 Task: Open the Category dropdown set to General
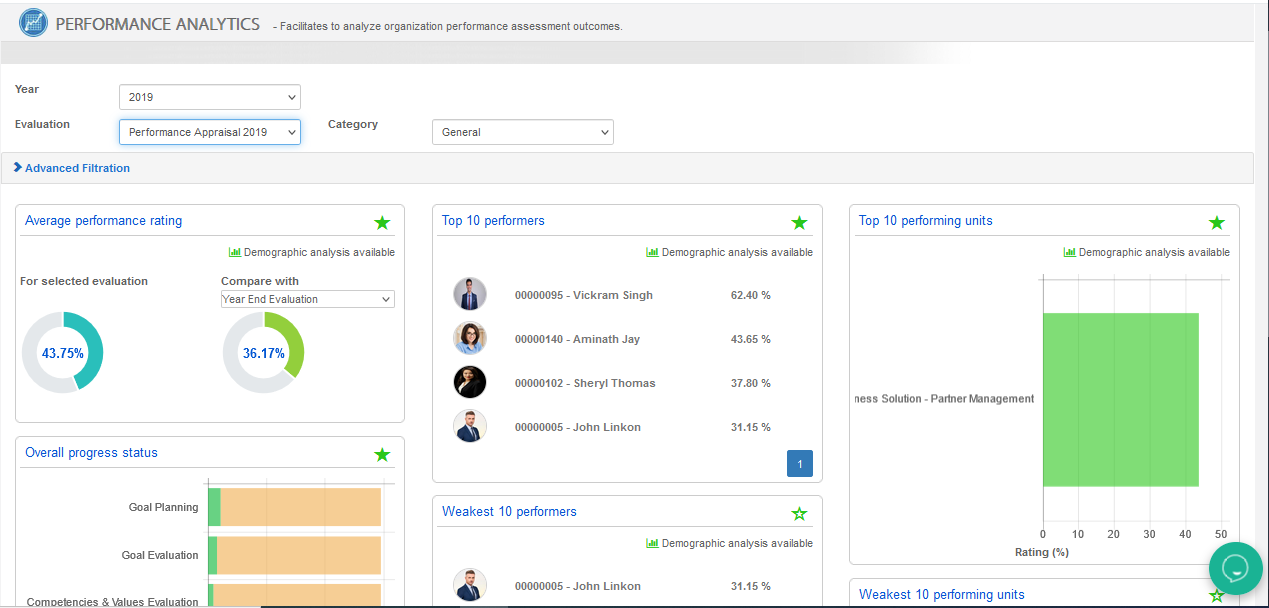pyautogui.click(x=522, y=132)
